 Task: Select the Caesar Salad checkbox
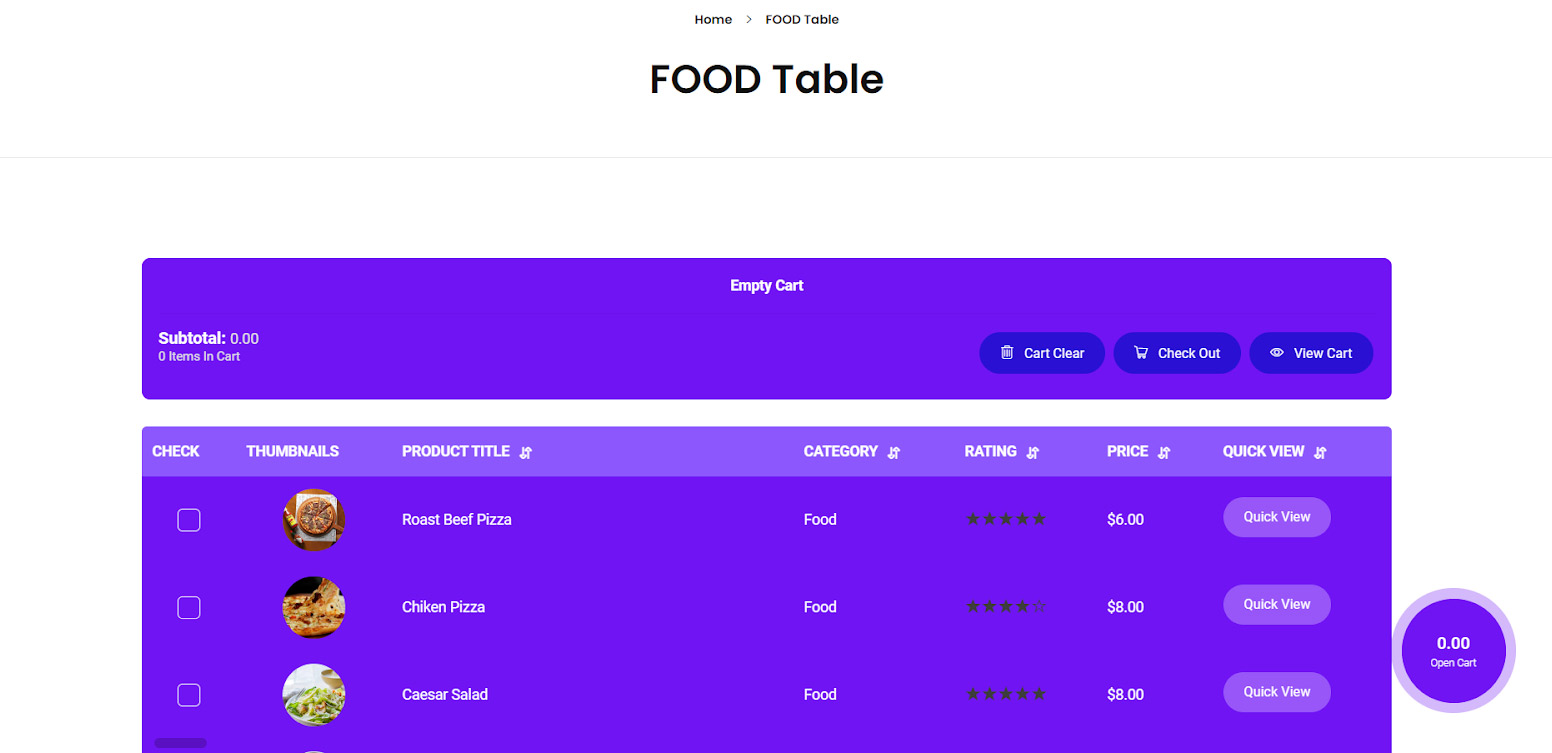[189, 695]
